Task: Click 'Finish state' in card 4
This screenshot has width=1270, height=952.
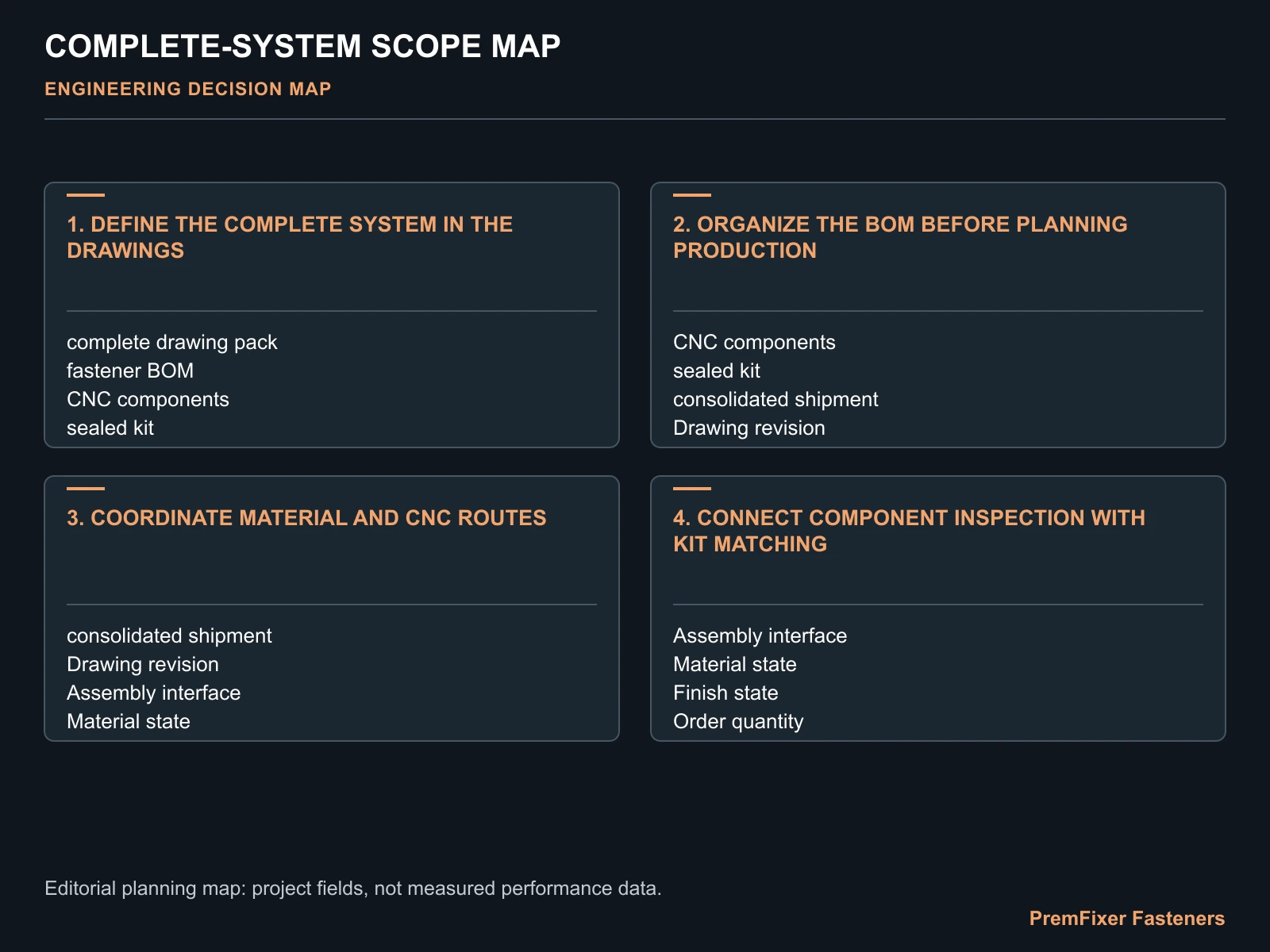Action: 725,693
